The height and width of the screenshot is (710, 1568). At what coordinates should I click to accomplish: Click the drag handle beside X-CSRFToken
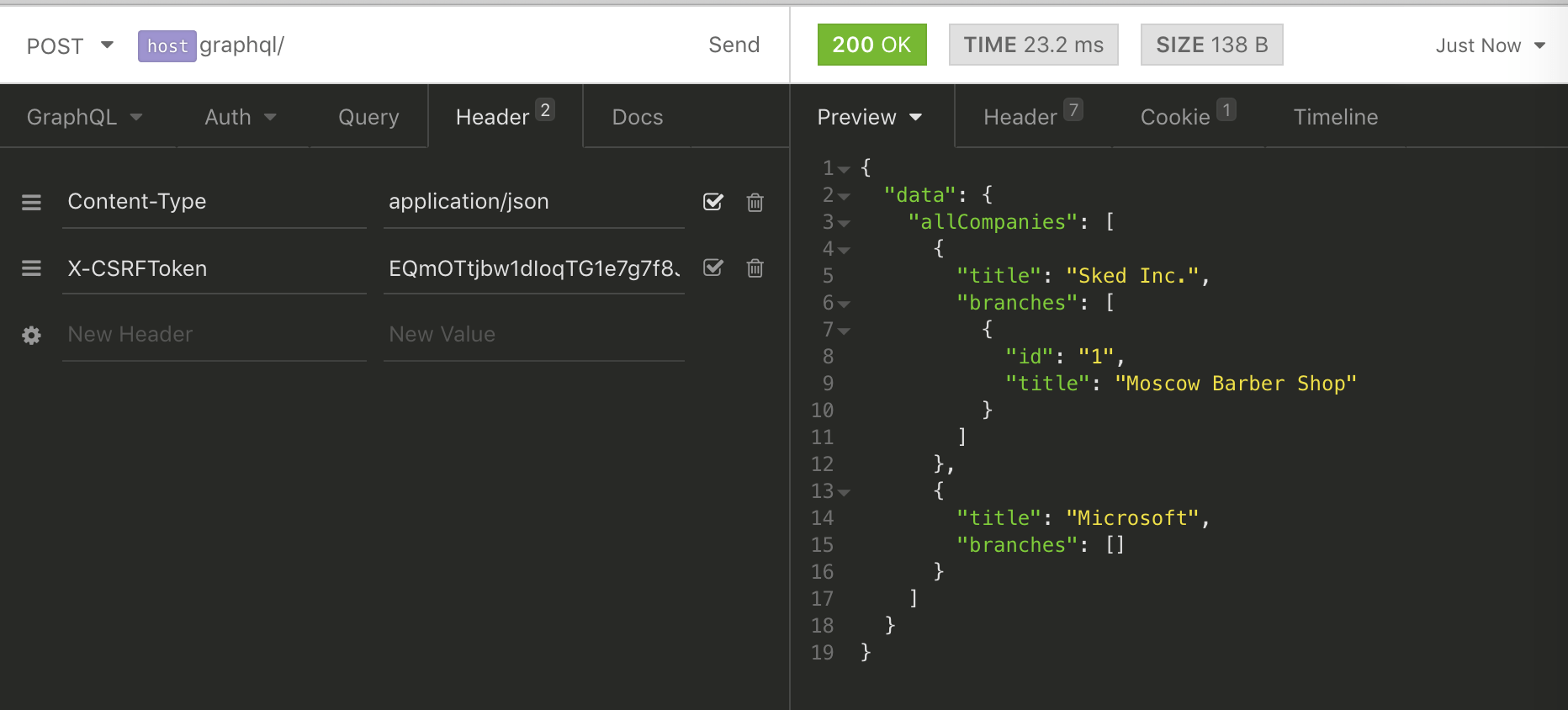click(31, 268)
